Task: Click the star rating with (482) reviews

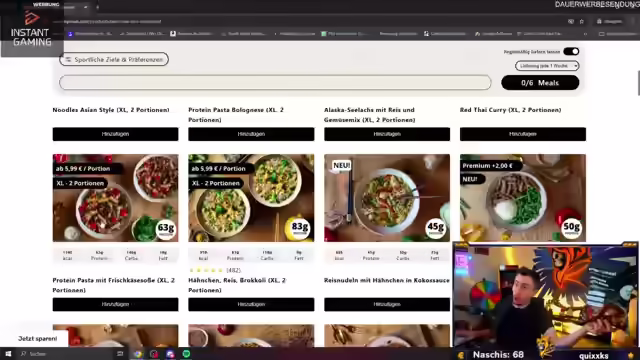Action: (x=215, y=270)
